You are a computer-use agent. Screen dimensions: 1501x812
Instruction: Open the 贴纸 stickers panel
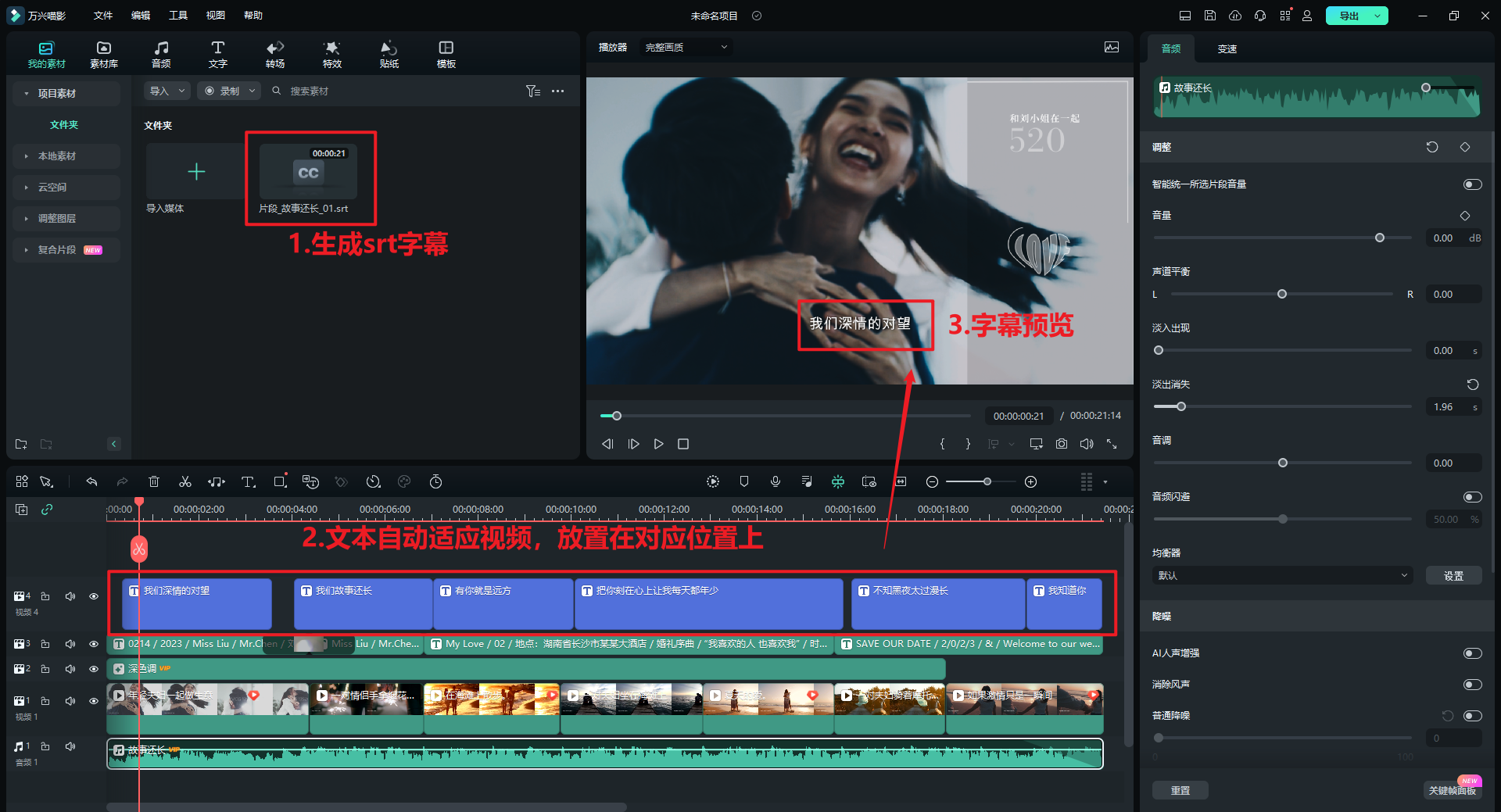tap(389, 54)
